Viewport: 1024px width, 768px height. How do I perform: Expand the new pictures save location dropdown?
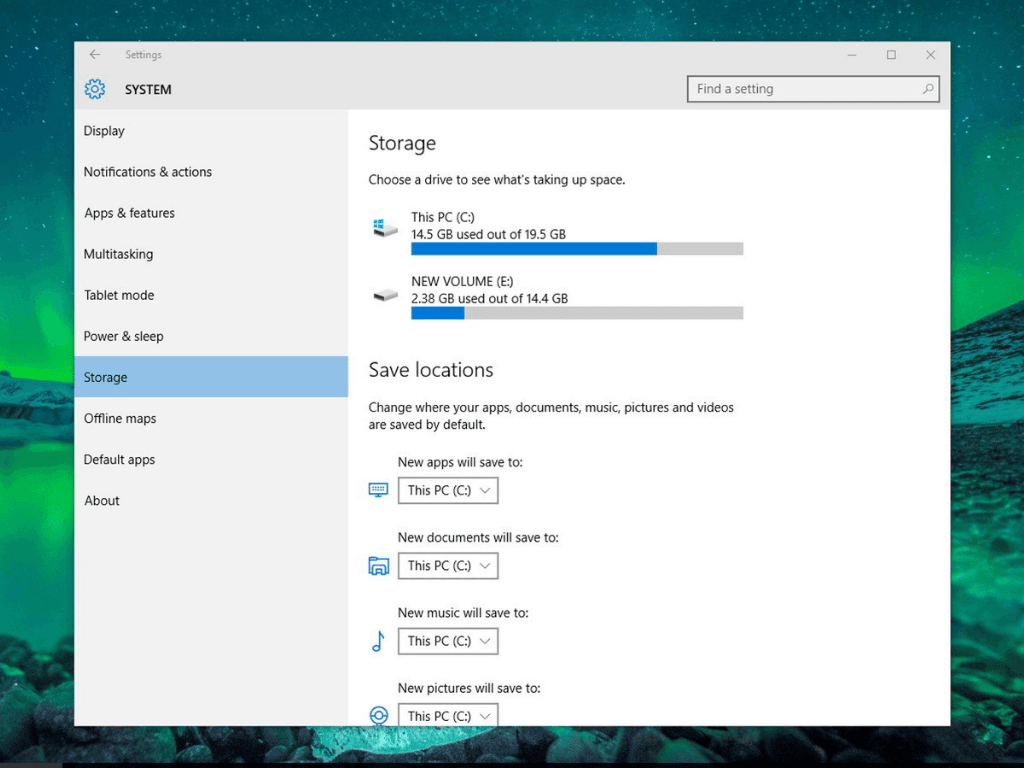[x=448, y=715]
